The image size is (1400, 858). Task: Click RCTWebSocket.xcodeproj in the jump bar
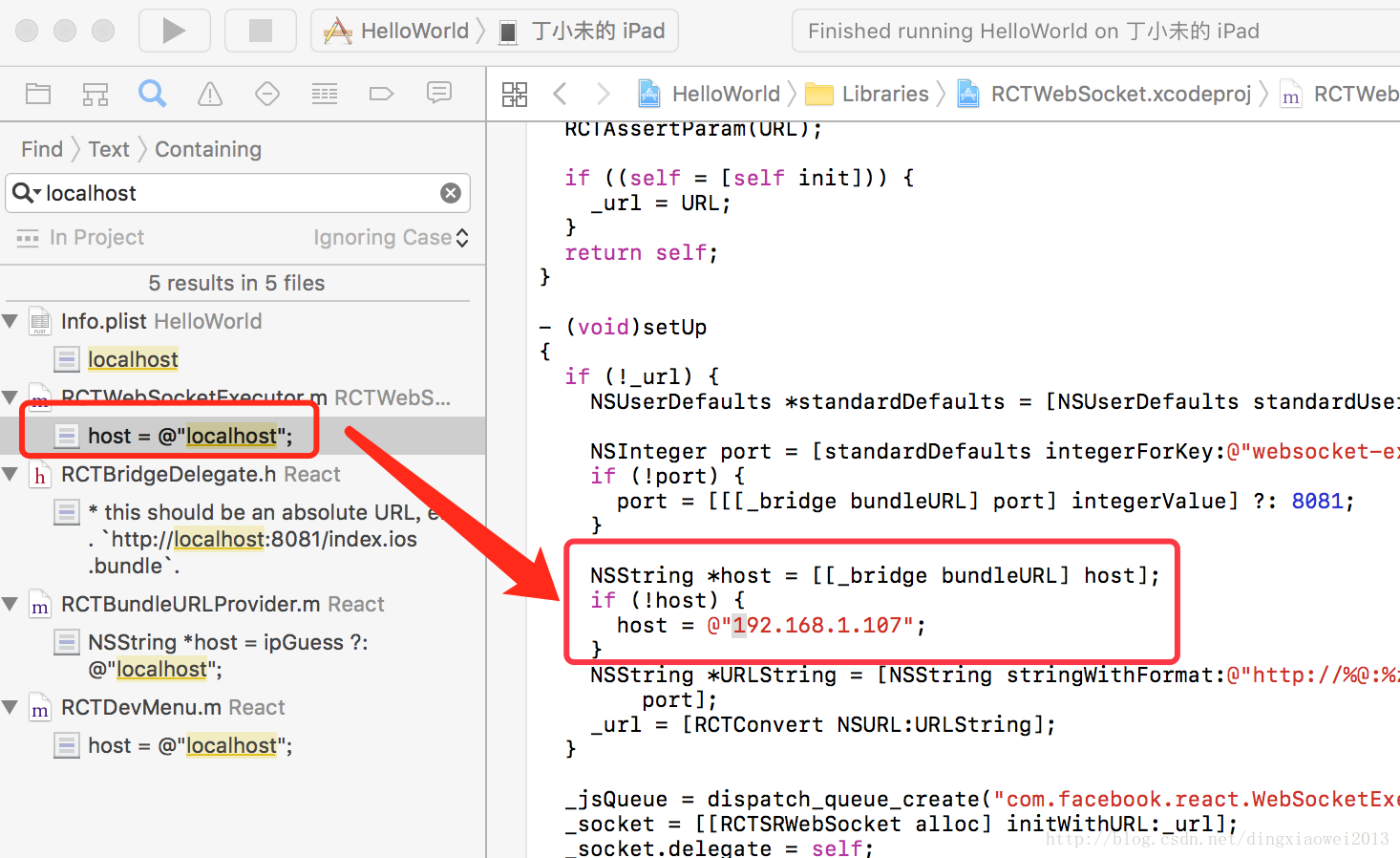(1104, 94)
